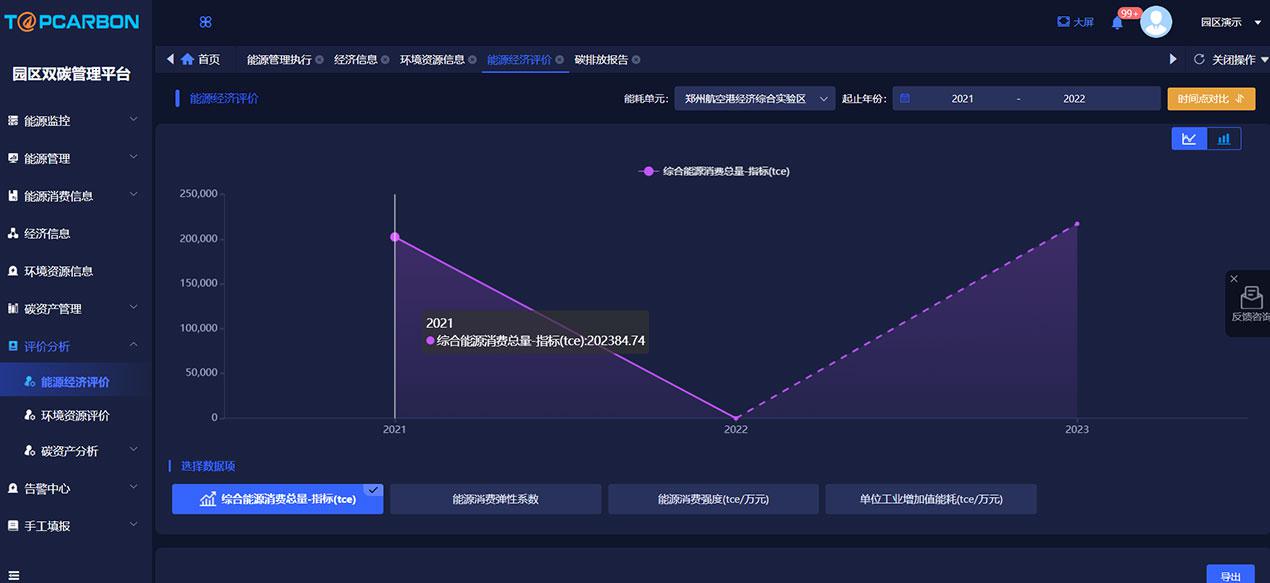Viewport: 1270px width, 583px height.
Task: Click the 时间点对比 button
Action: tap(1210, 99)
